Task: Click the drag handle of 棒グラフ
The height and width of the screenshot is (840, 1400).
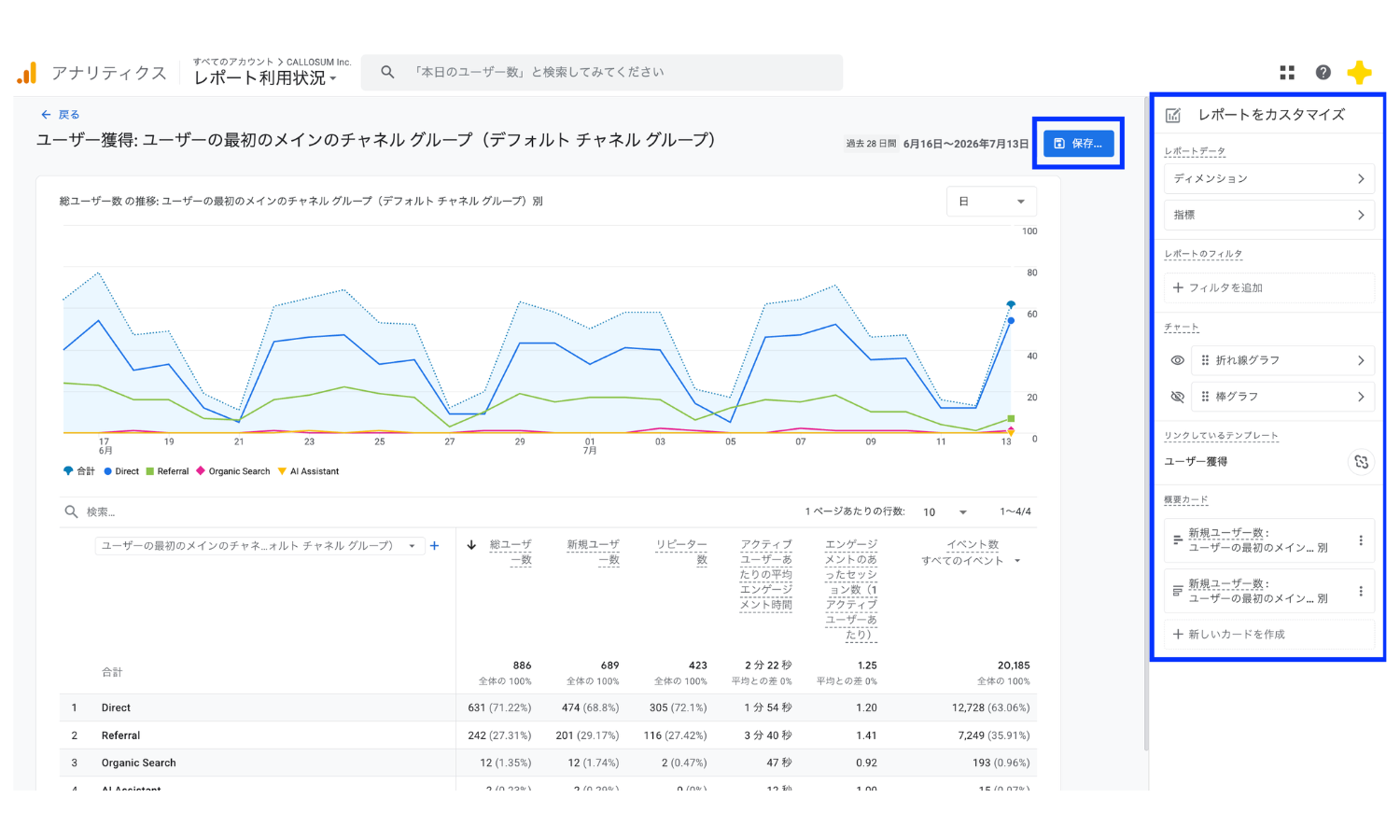Action: tap(1205, 397)
